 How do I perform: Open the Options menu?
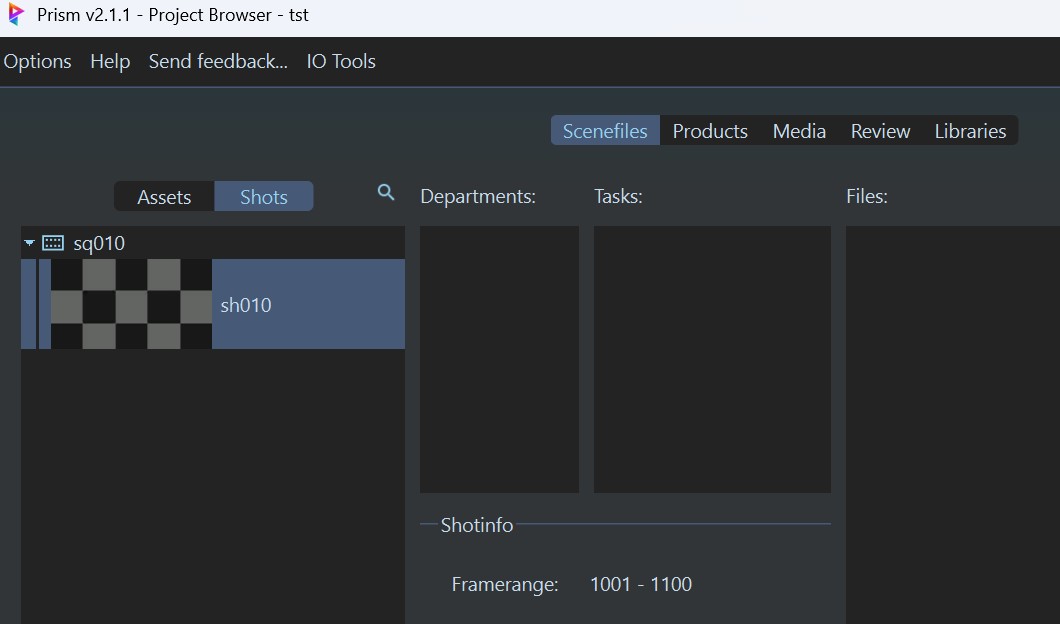click(x=38, y=61)
